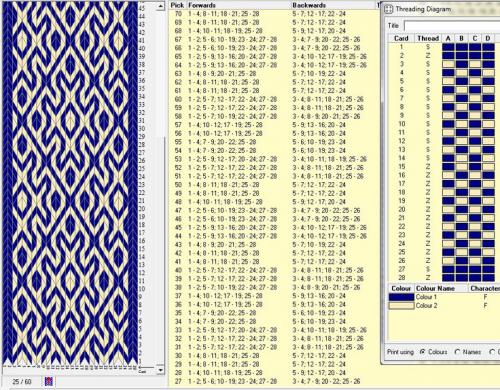Viewport: 500px width, 390px height.
Task: Select the third print option radio button
Action: [492, 352]
